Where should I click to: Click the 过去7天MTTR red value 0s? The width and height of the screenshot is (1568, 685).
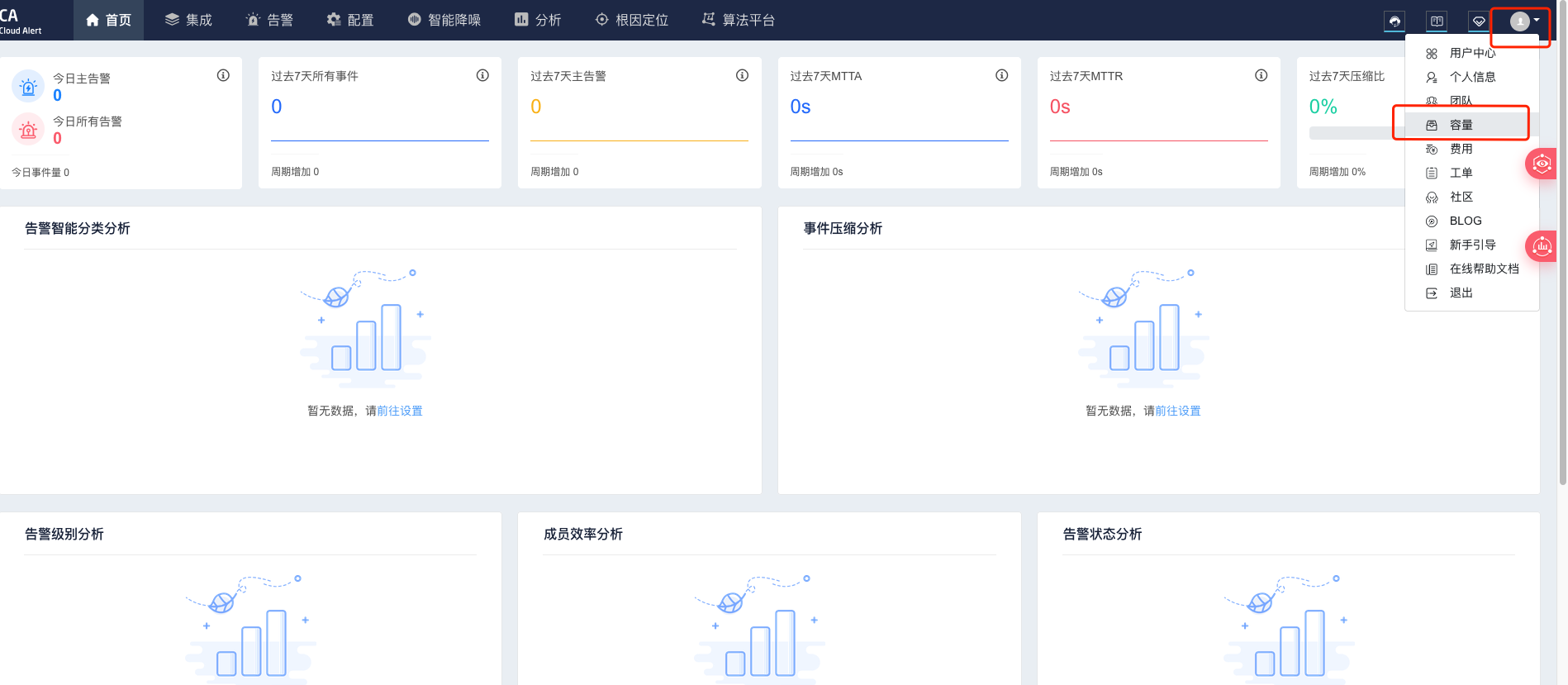pos(1060,107)
